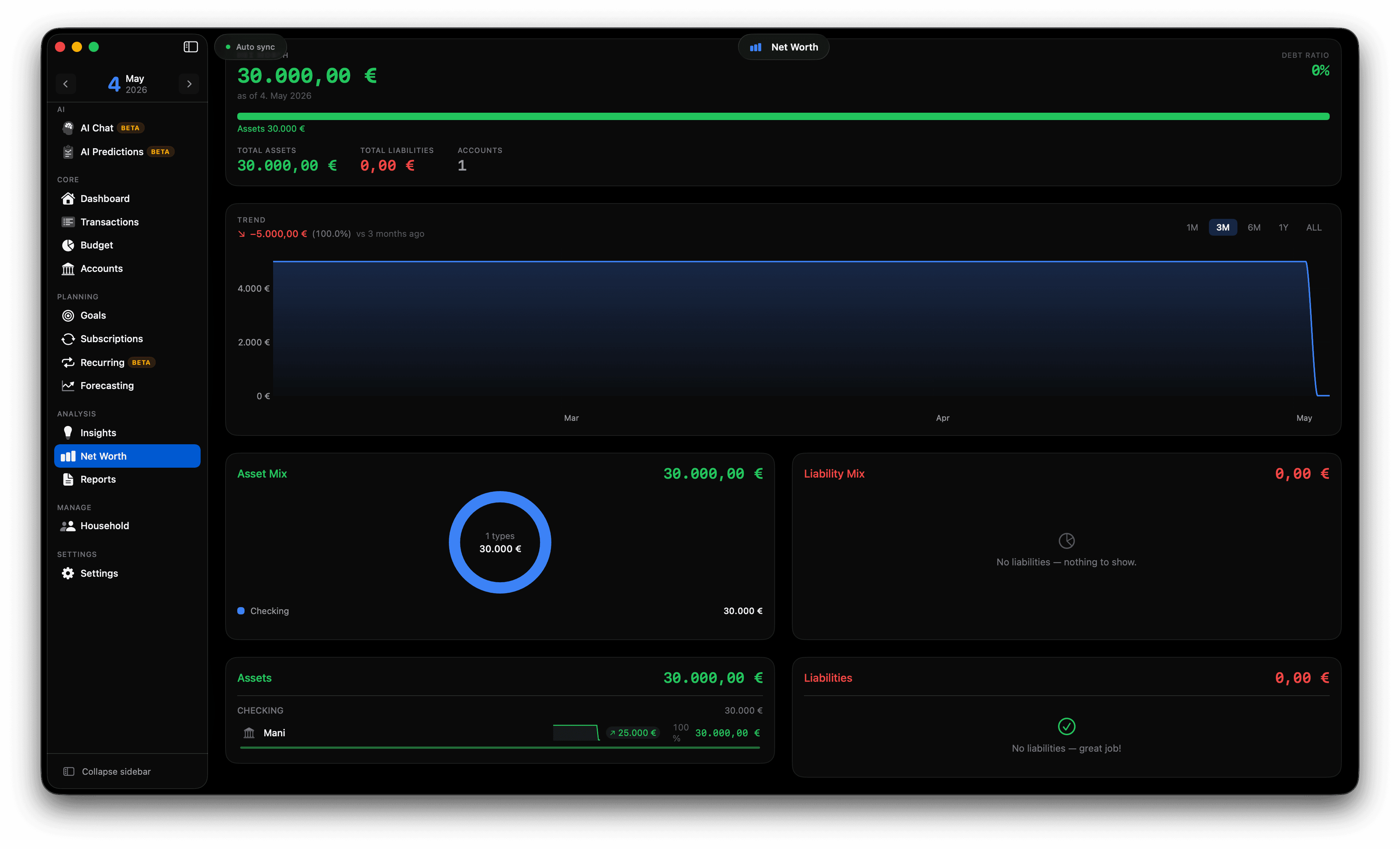The width and height of the screenshot is (1400, 849).
Task: Click the empty pie icon in Liability Mix
Action: click(1066, 540)
